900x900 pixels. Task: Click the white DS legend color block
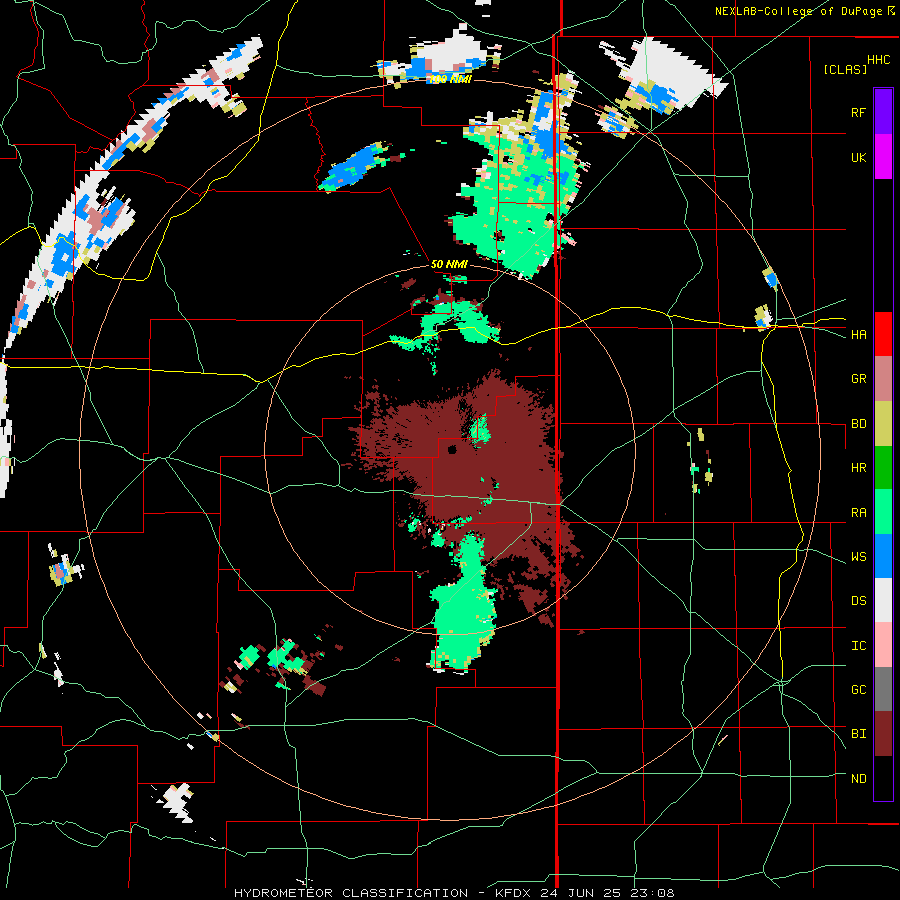[x=883, y=600]
